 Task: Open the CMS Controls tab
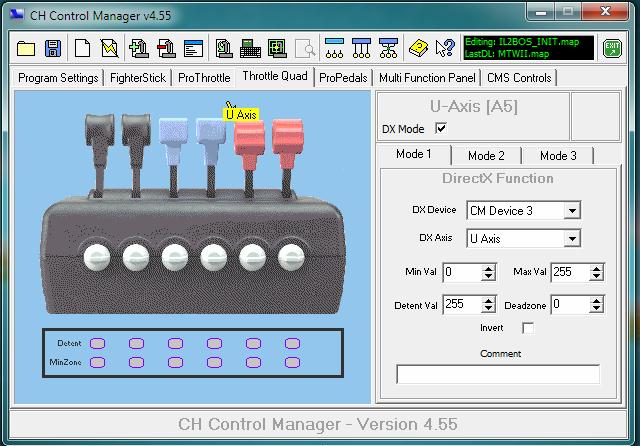coord(519,78)
